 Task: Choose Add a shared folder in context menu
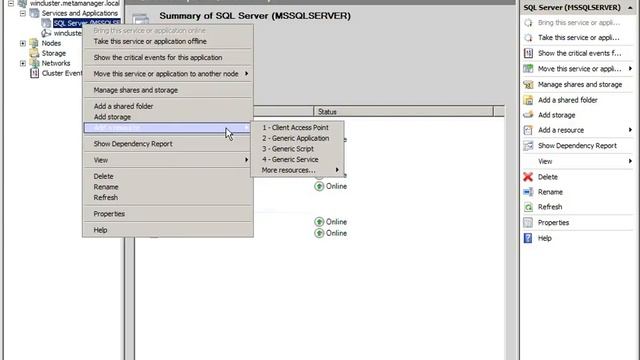(167, 106)
